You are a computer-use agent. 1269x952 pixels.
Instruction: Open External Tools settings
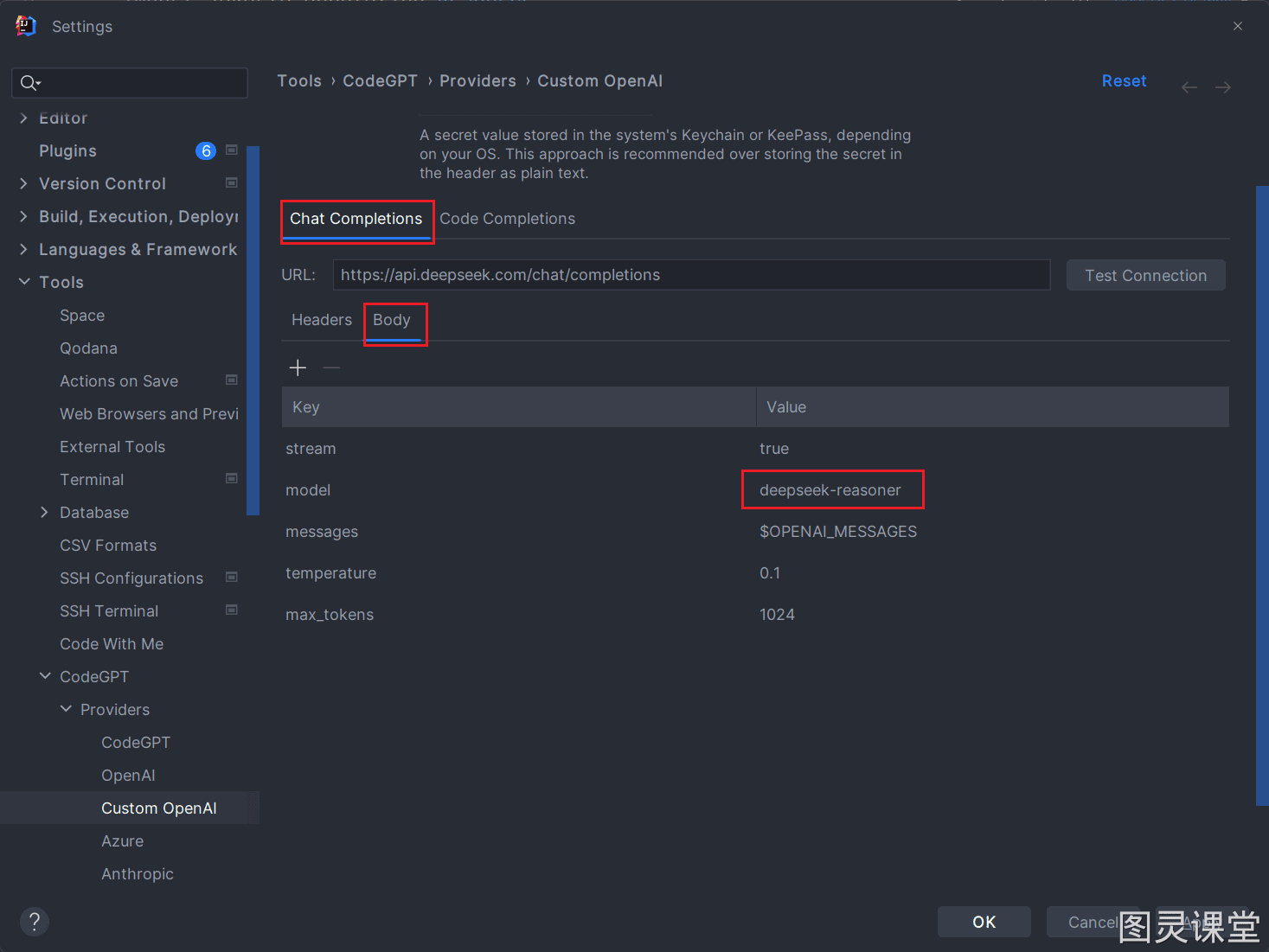tap(112, 447)
